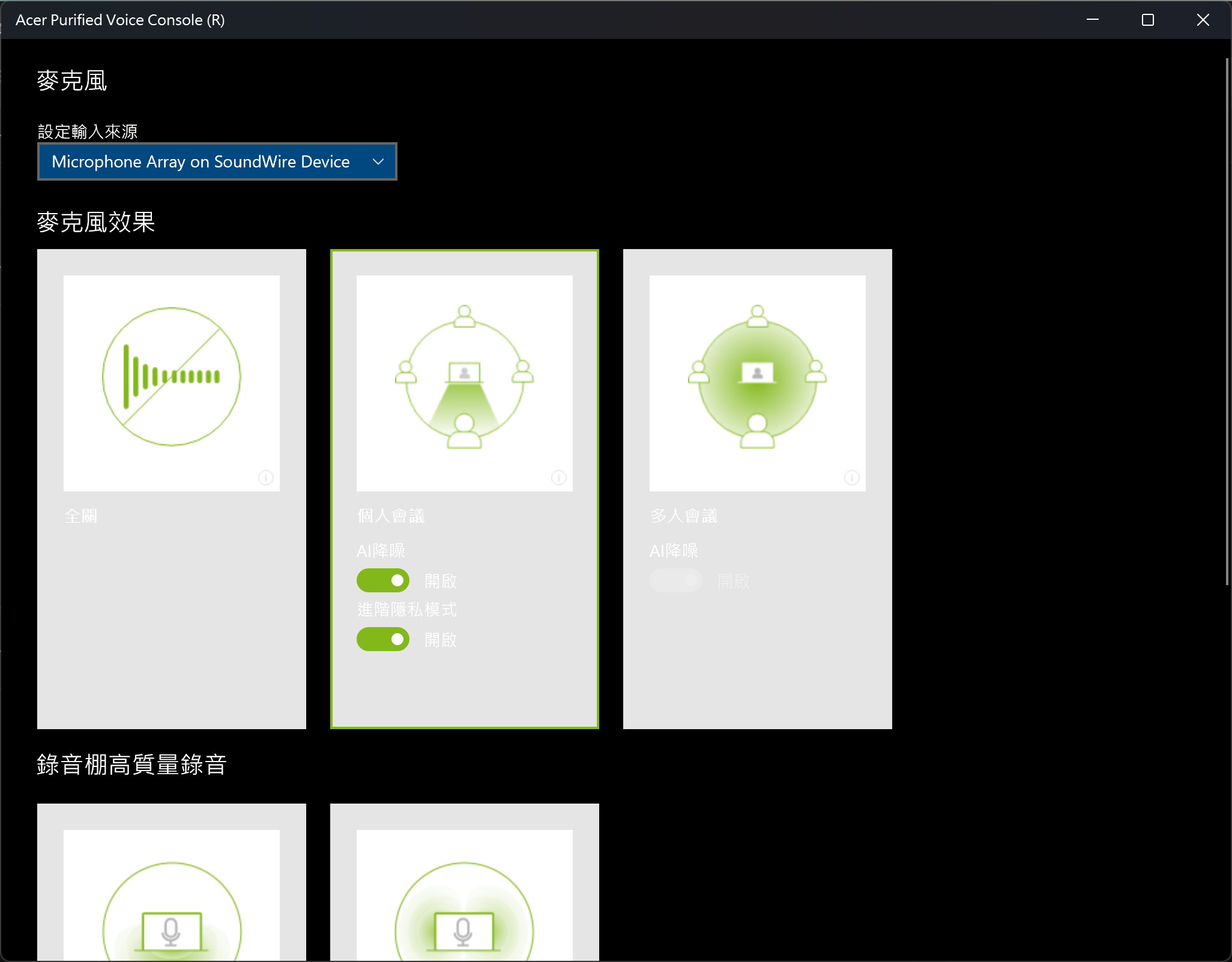This screenshot has height=962, width=1232.
Task: Click the vertical scrollbar on the right
Action: pyautogui.click(x=1227, y=321)
